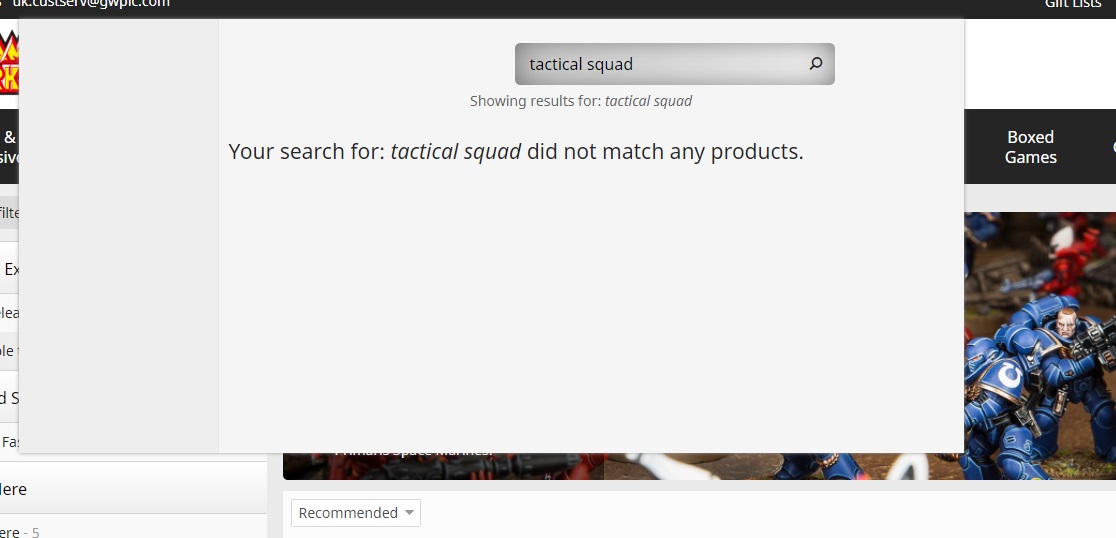1116x538 pixels.
Task: Expand the cut-off 'd S' filter section
Action: 9,398
